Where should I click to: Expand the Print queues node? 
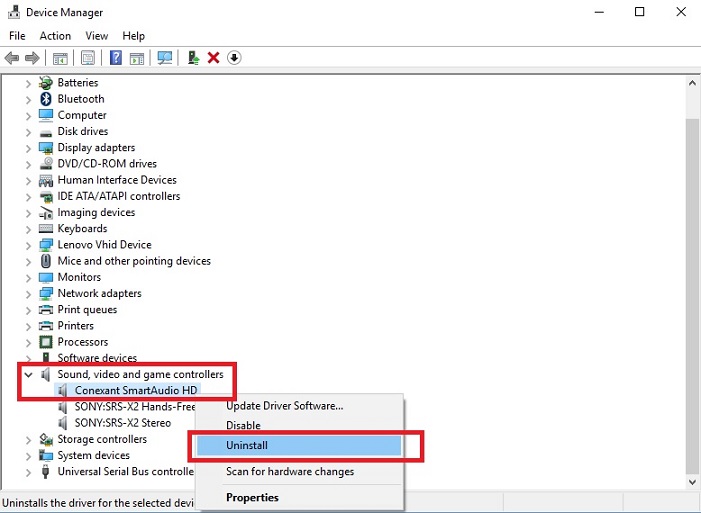tap(28, 310)
